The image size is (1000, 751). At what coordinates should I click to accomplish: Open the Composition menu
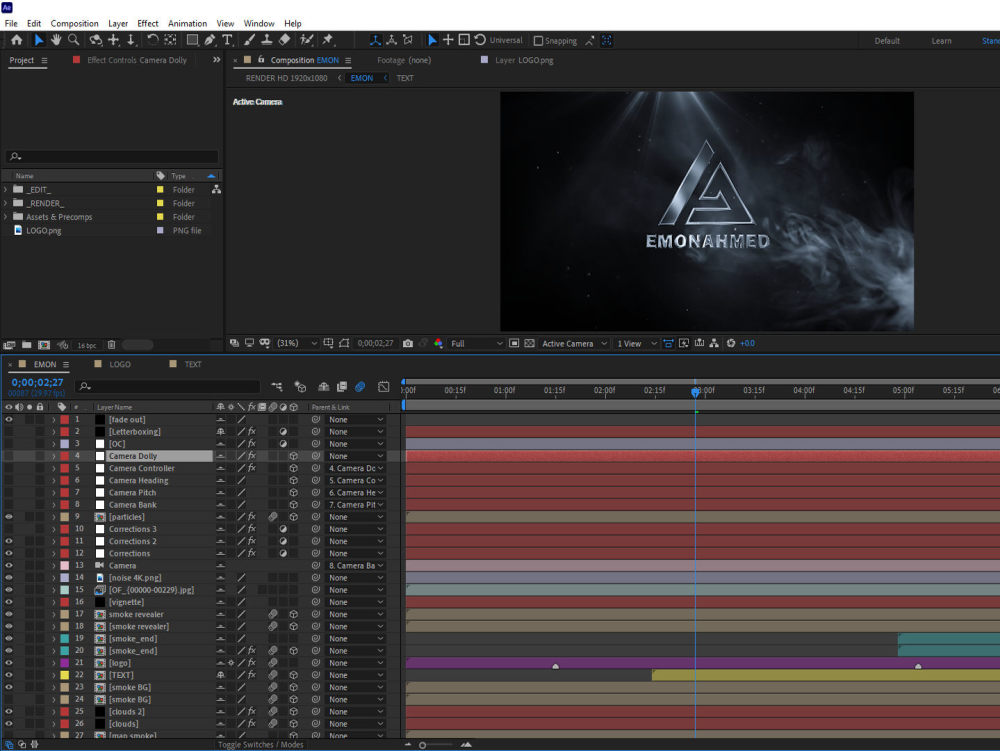tap(75, 24)
